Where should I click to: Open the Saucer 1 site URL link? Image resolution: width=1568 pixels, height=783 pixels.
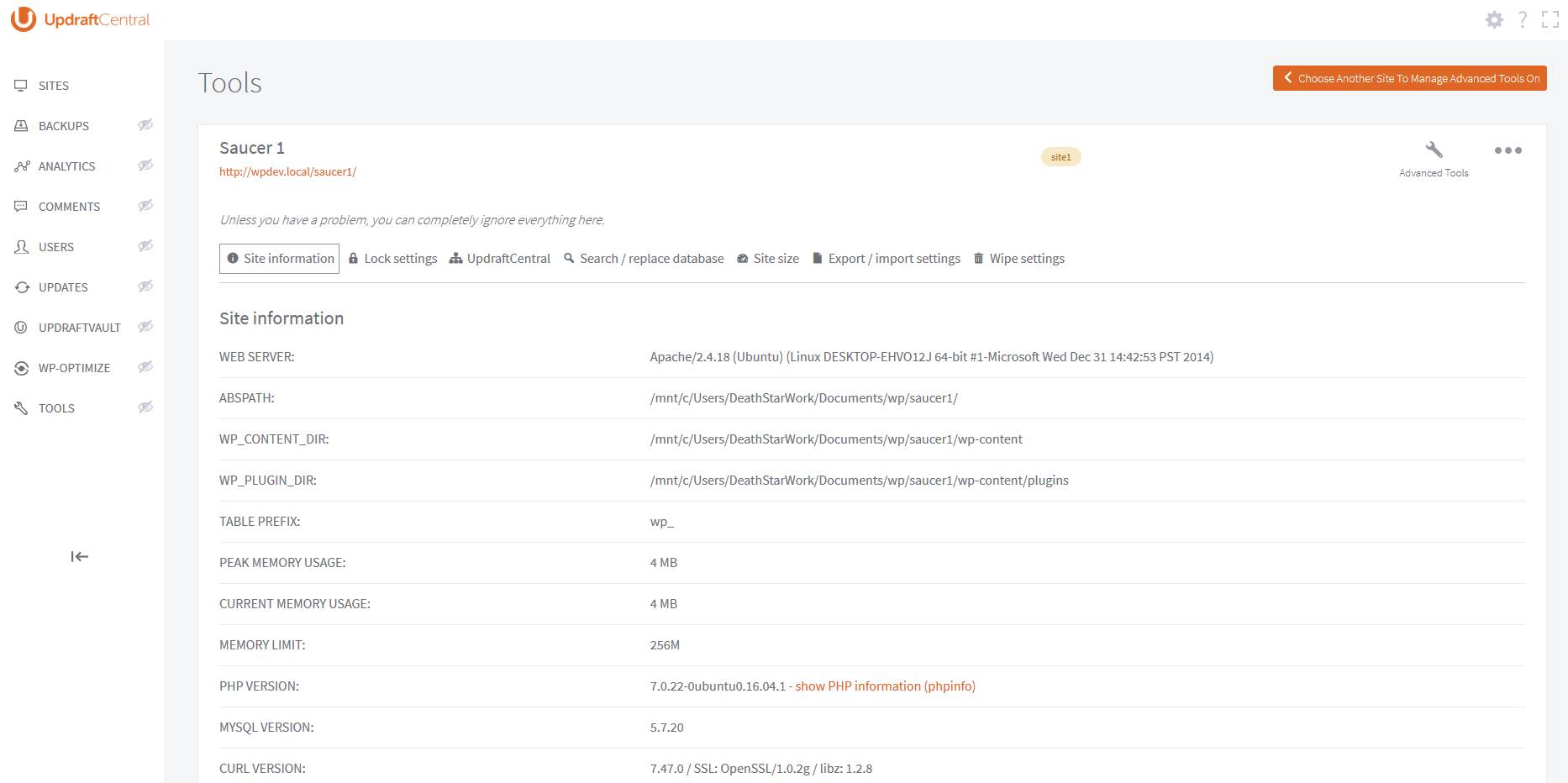[287, 171]
